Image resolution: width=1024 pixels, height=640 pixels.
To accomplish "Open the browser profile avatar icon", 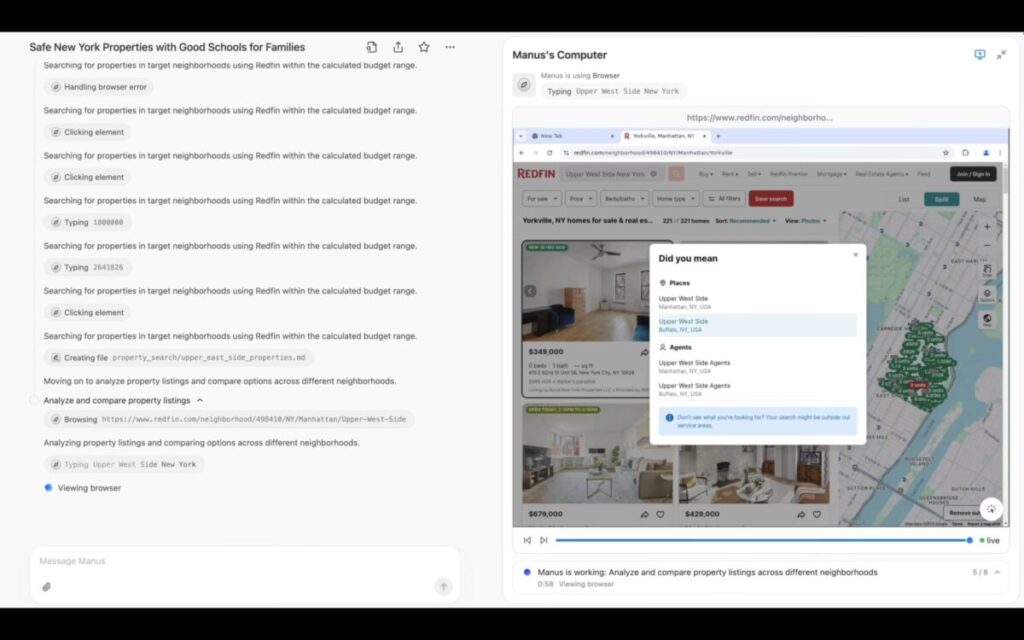I will 985,153.
